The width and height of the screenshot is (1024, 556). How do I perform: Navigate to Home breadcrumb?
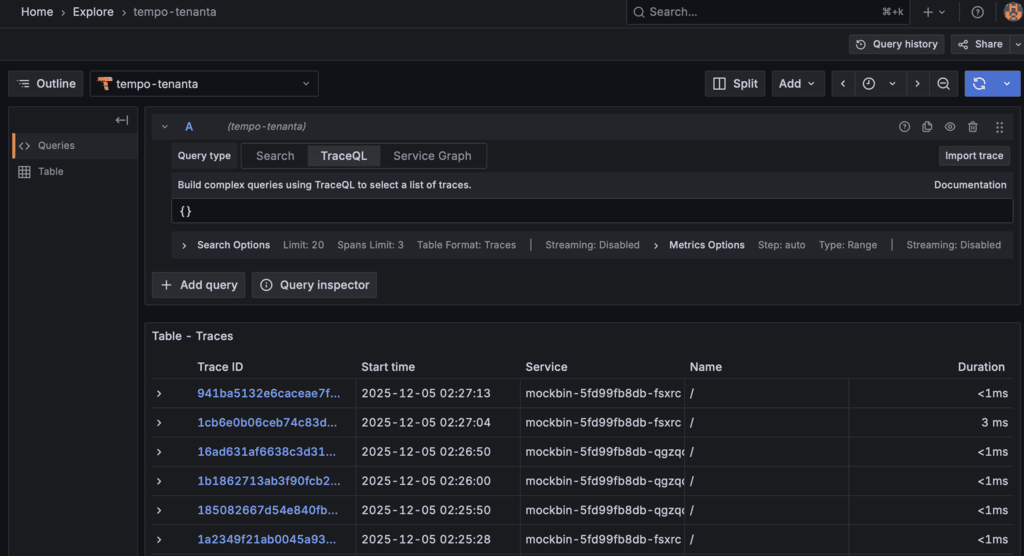click(37, 12)
